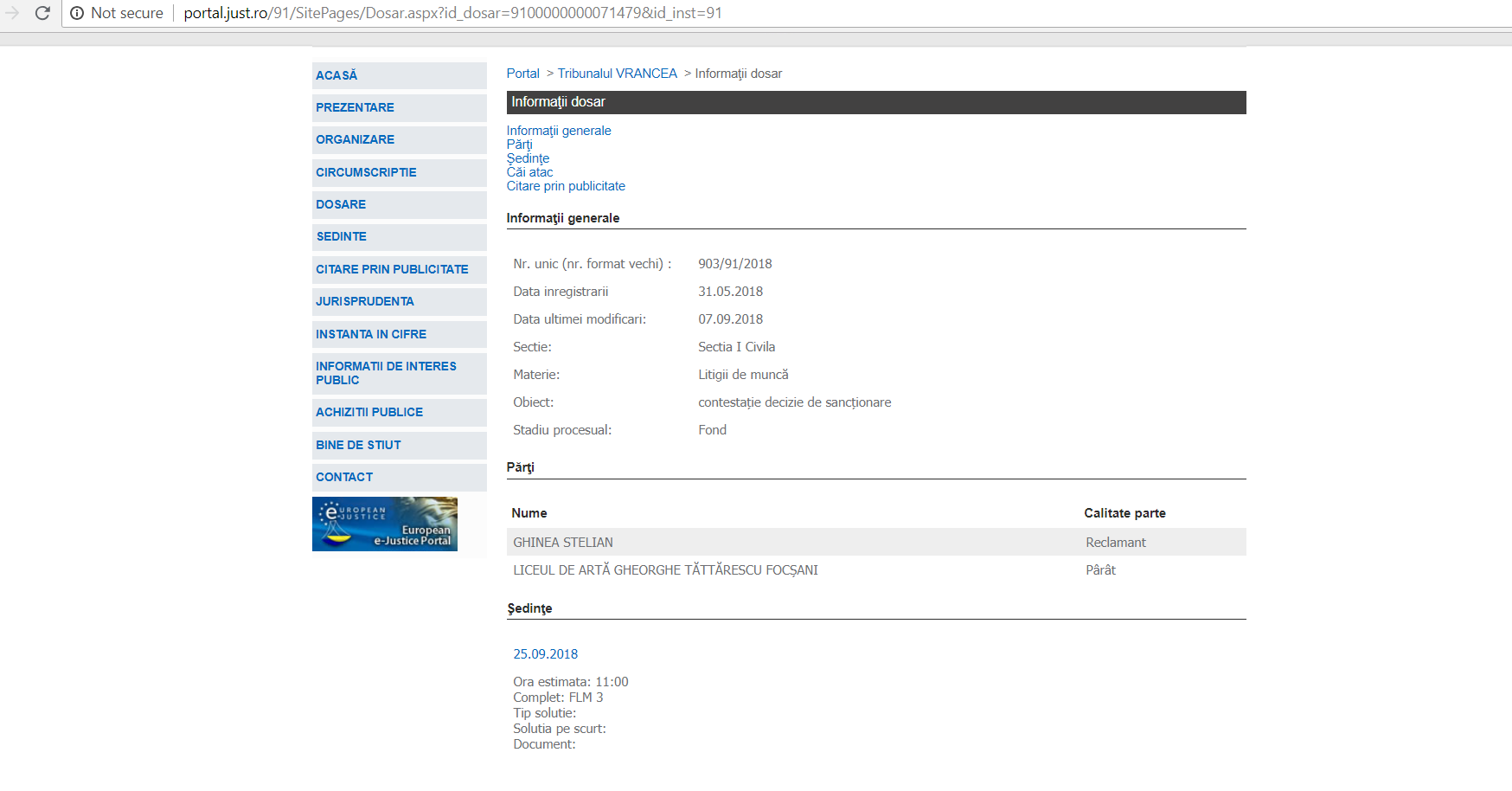Screen dimensions: 1512x791
Task: Open the European e-Justice Portal banner
Action: click(385, 524)
